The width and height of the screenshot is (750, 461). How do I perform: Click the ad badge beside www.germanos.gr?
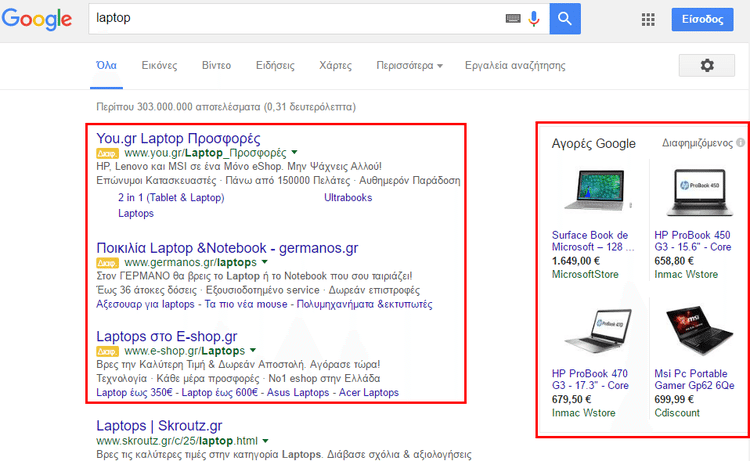tap(107, 263)
